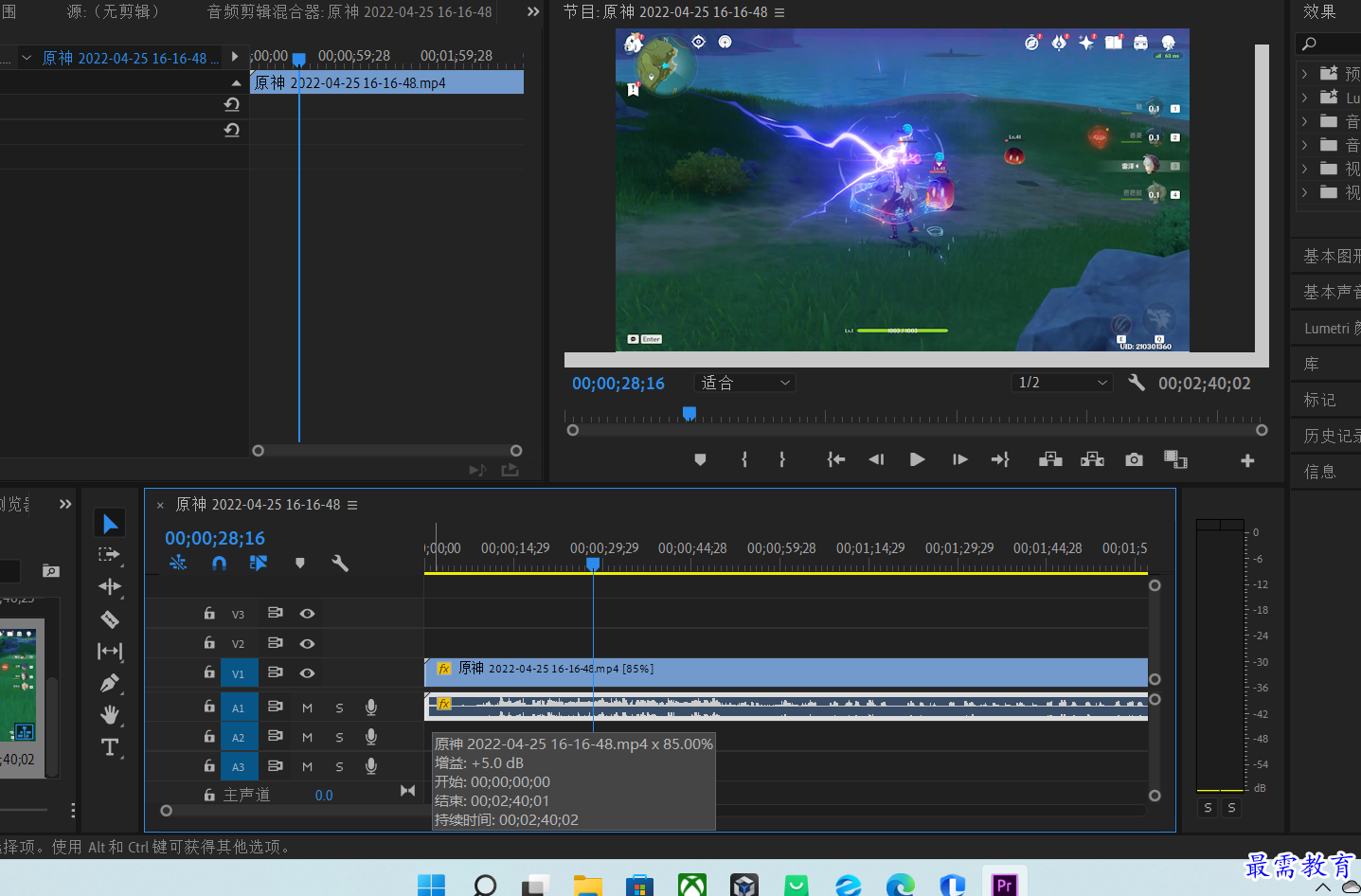Toggle lock on track V3

point(209,614)
